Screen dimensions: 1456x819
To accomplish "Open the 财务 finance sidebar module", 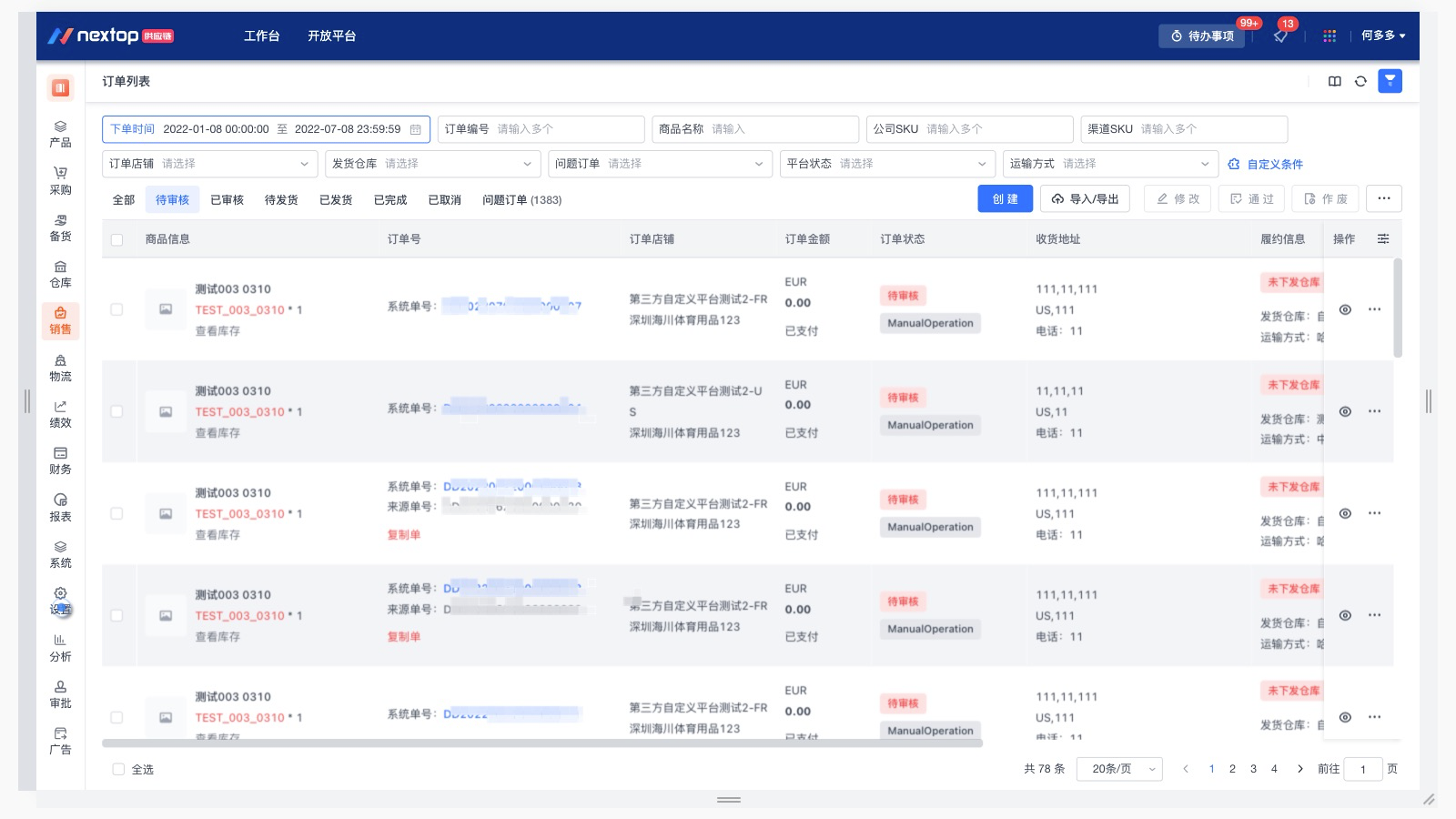I will (x=60, y=460).
